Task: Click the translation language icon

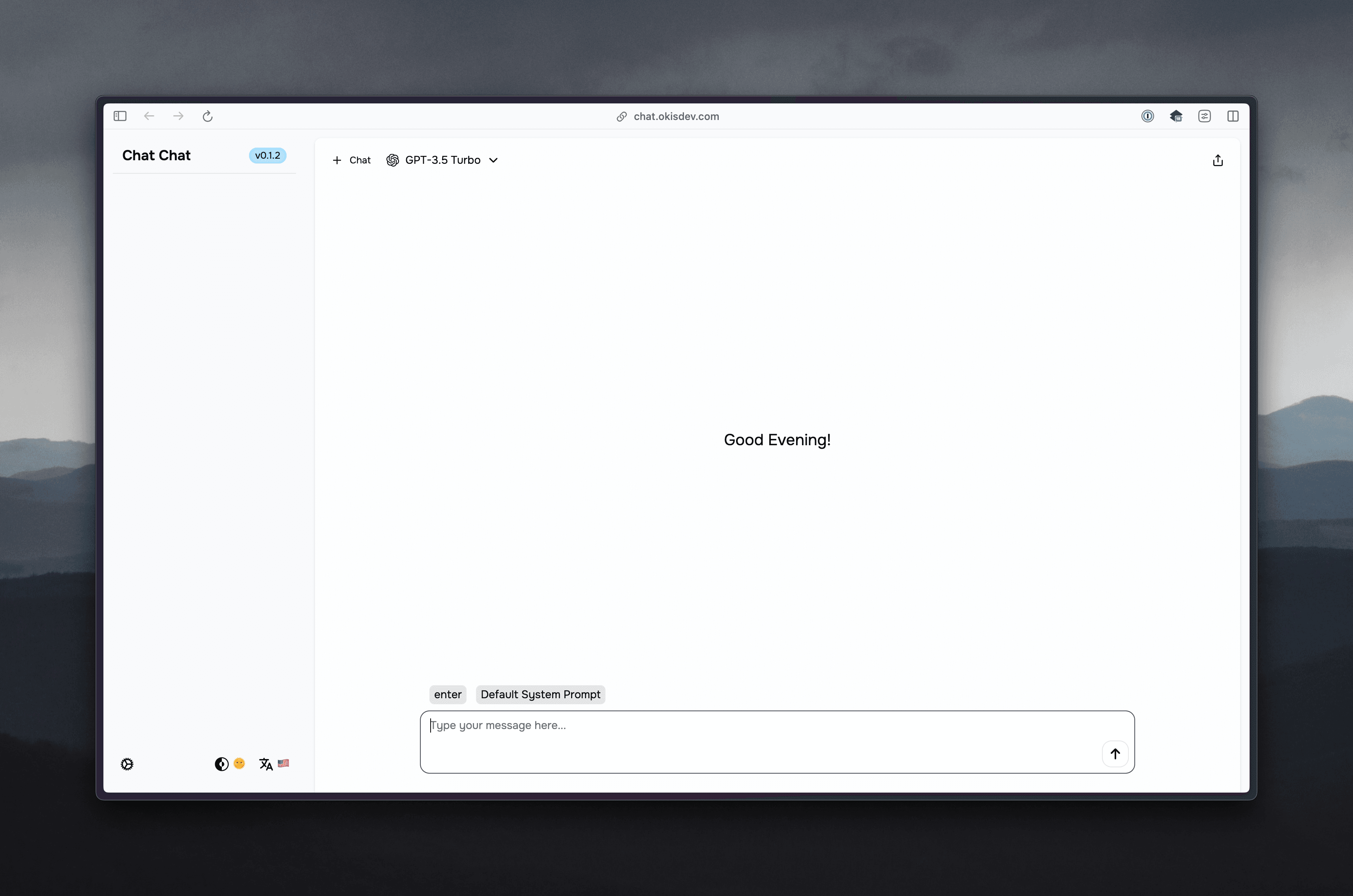Action: (x=265, y=763)
